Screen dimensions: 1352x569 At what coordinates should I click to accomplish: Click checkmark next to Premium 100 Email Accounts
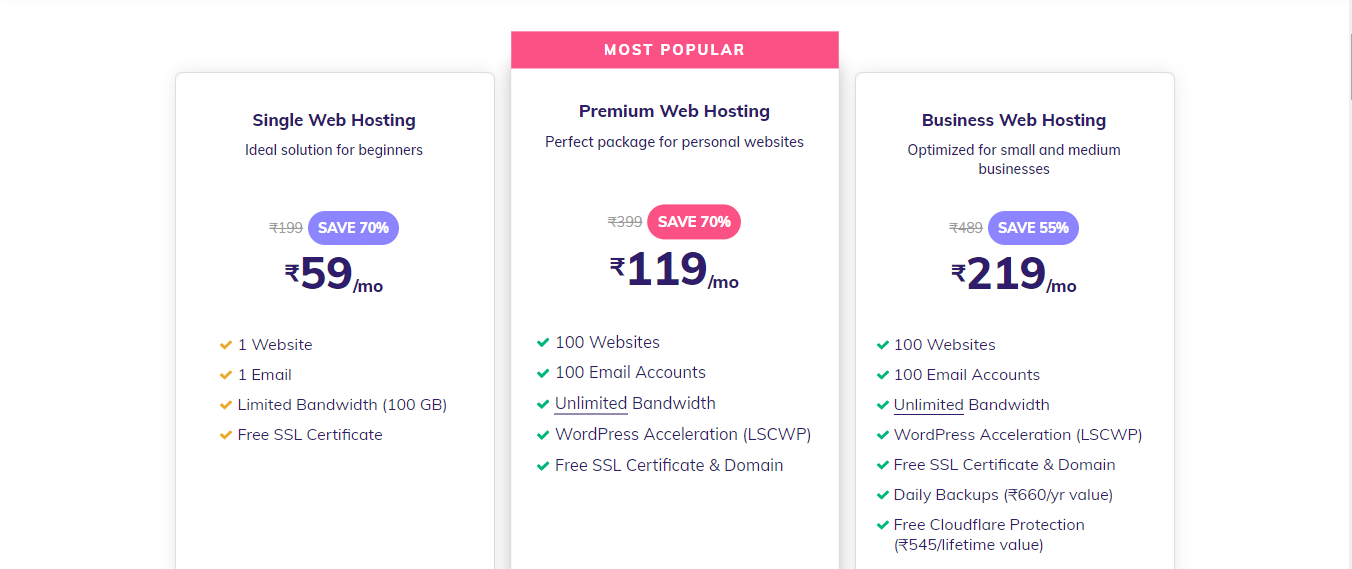(543, 373)
